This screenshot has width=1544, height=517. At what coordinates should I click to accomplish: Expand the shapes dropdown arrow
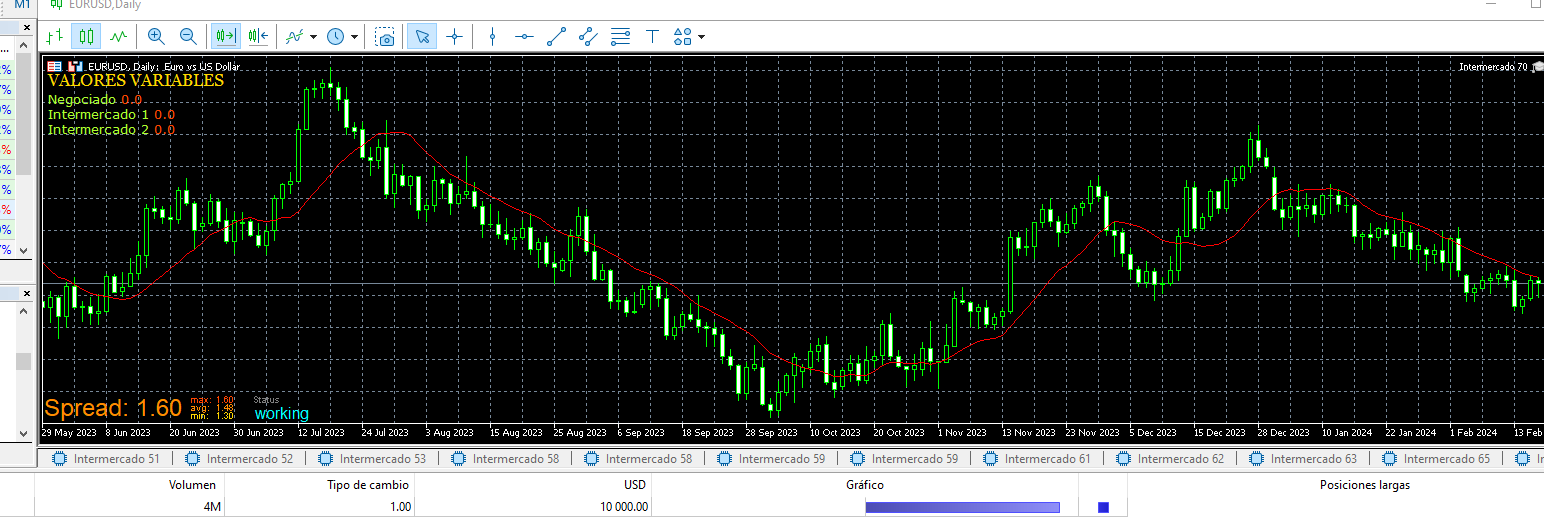[x=702, y=37]
